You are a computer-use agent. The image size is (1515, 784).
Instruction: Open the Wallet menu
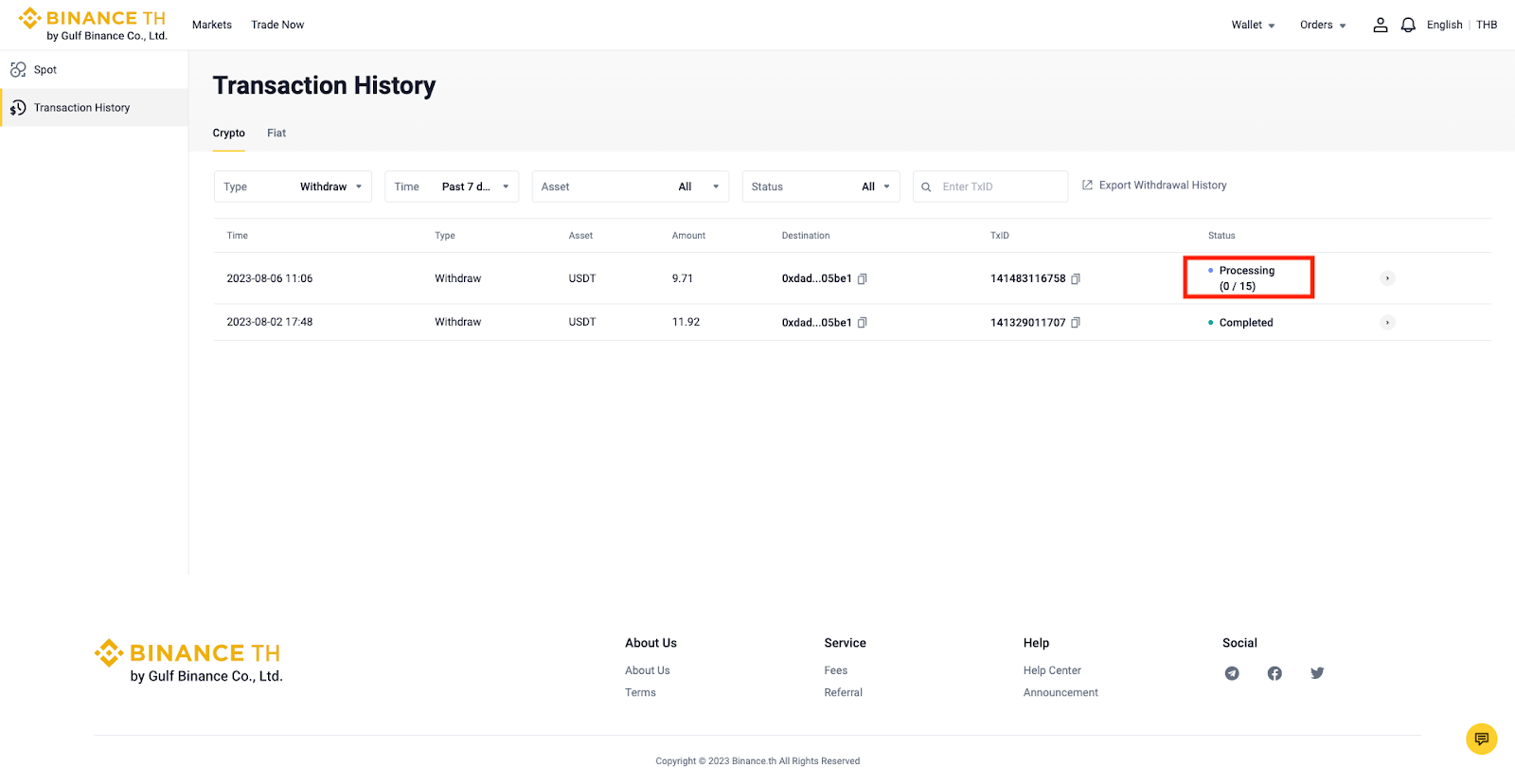1253,26
